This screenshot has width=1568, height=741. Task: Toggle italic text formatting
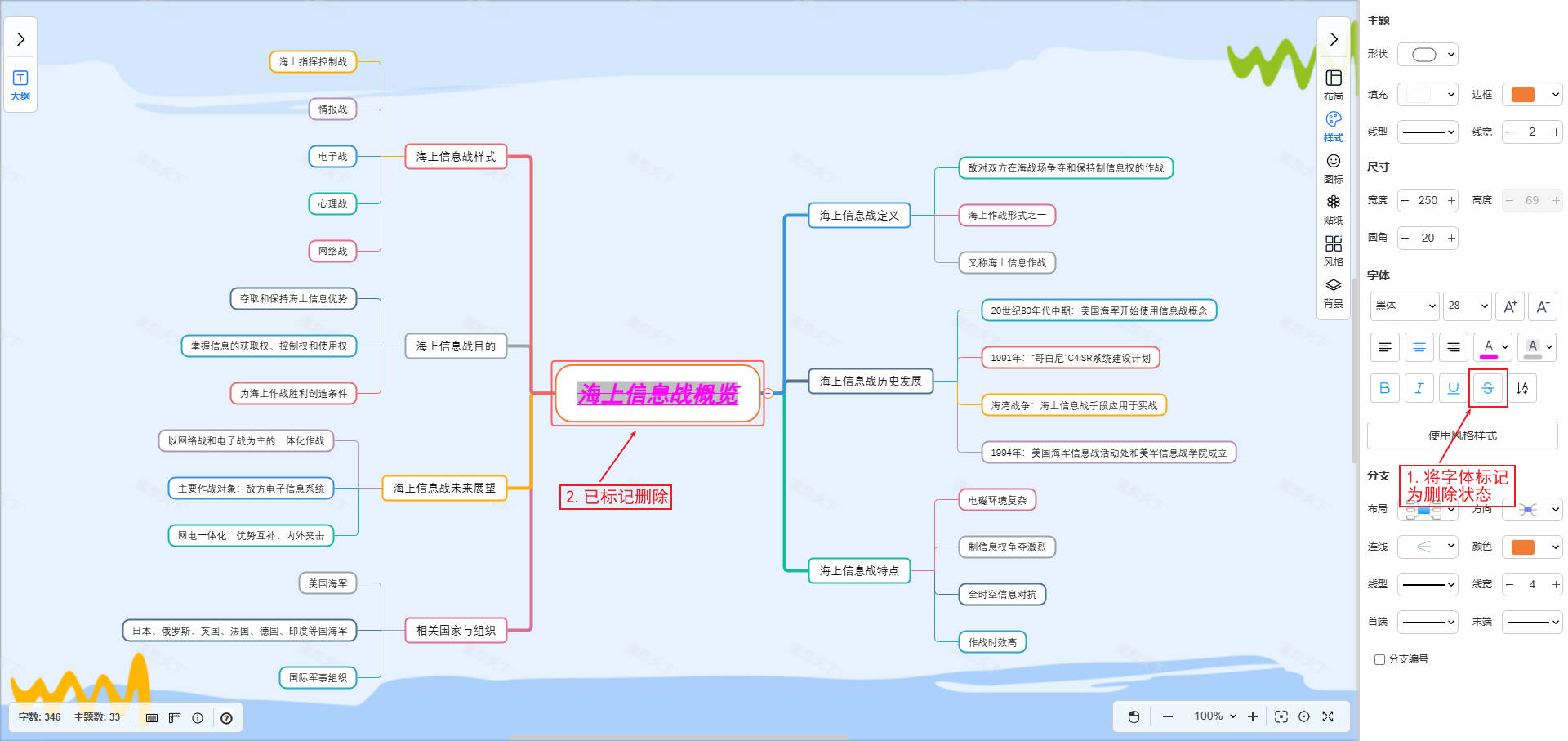[1419, 388]
